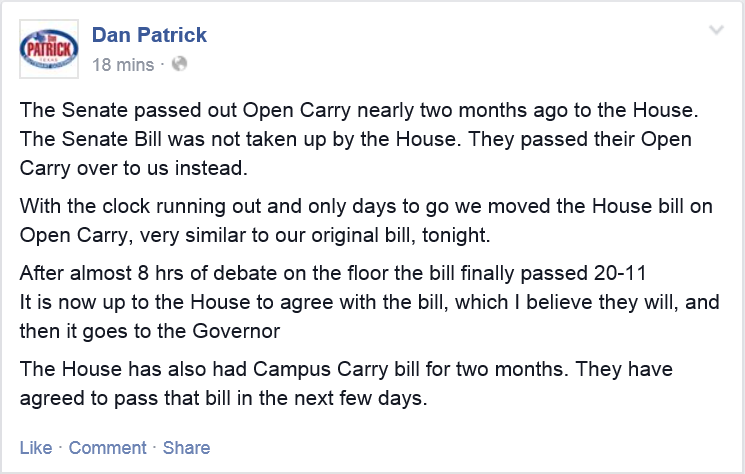Click the globe public-audience icon
Viewport: 745px width, 474px height.
(179, 65)
